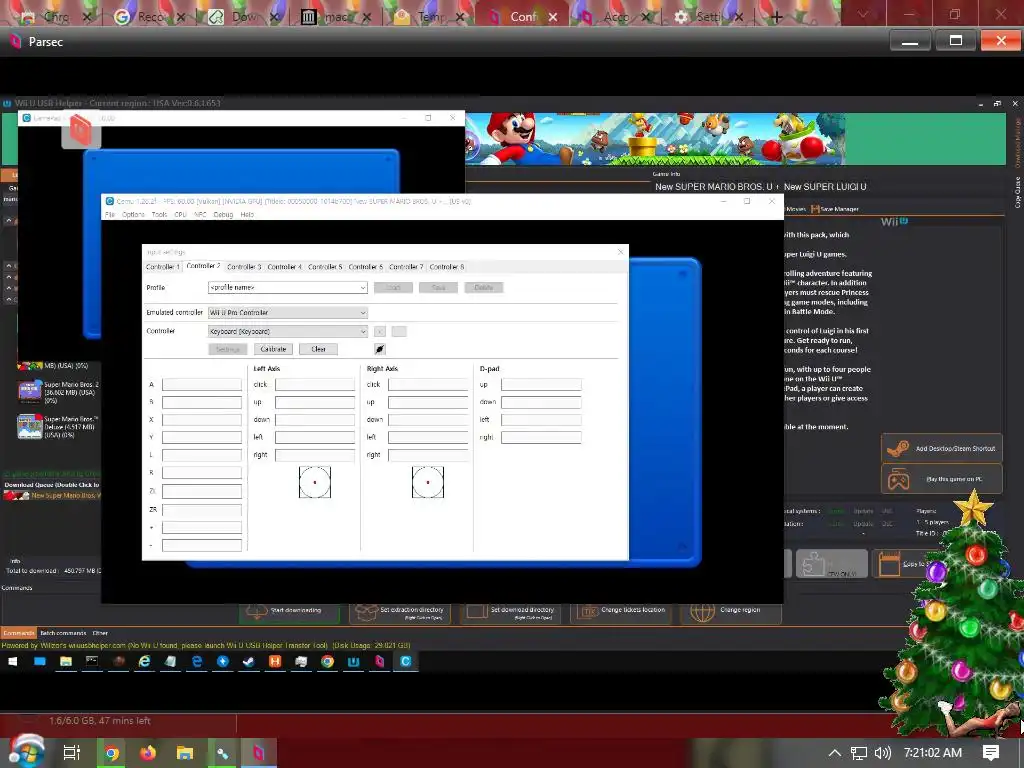Select New Super Mario Bros. in Download Queue
The image size is (1024, 768).
(52, 496)
